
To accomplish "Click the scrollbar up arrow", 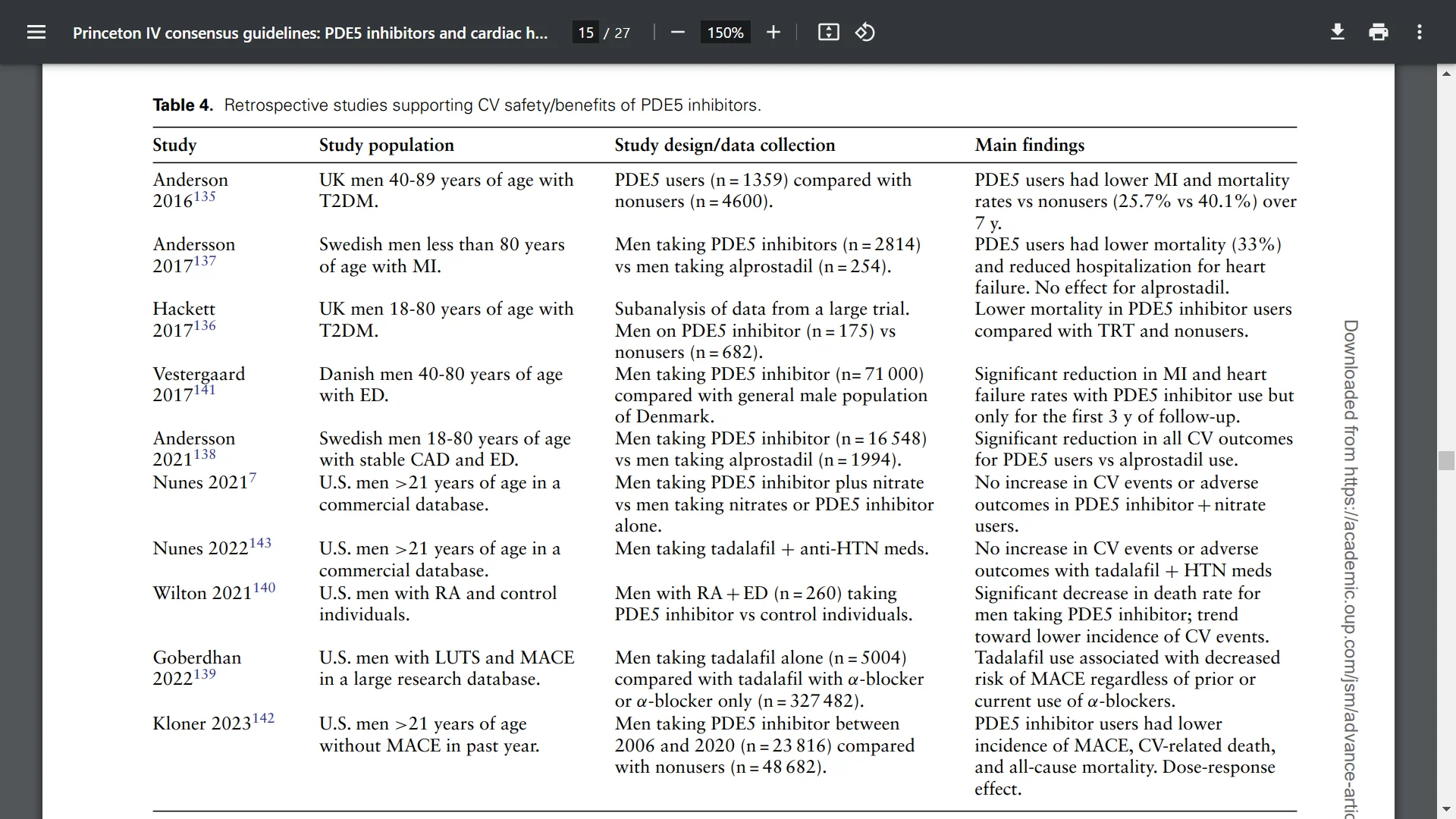I will [x=1446, y=74].
